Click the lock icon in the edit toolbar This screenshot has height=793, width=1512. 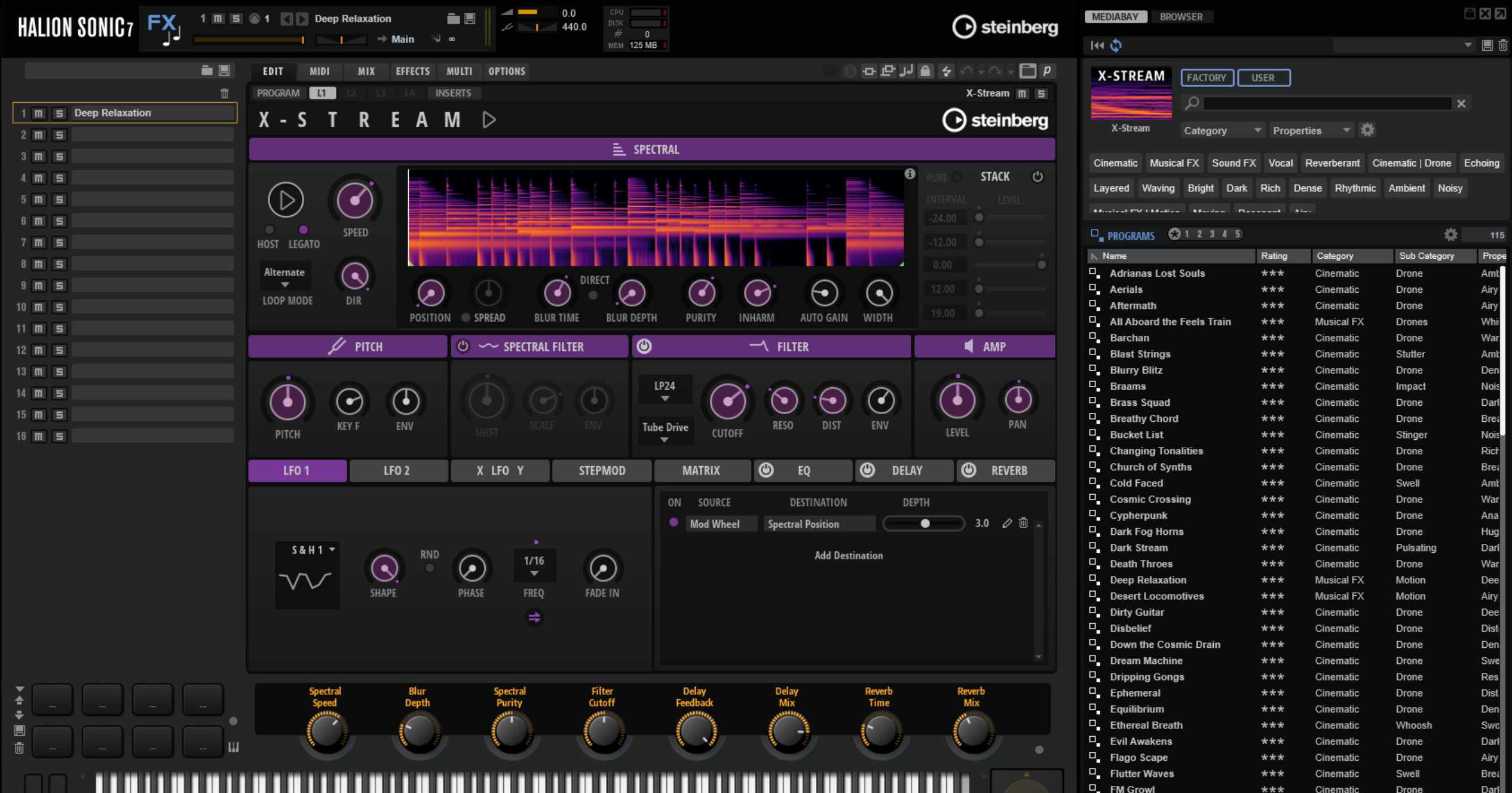(925, 71)
